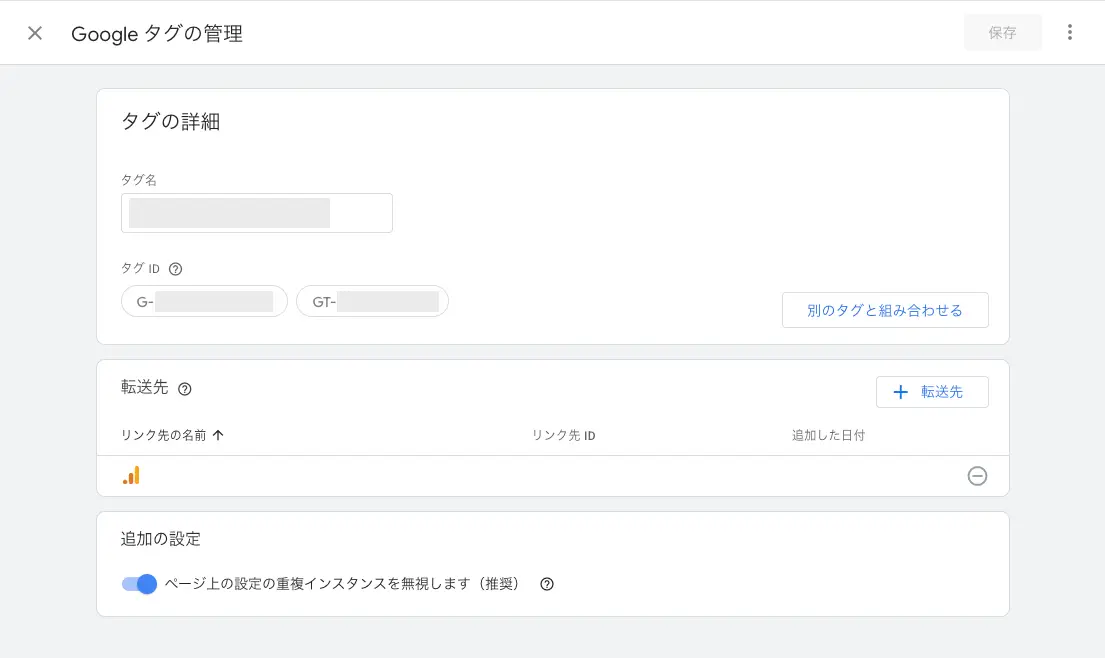Click the 追加した日付 column header
The width and height of the screenshot is (1105, 658).
828,435
